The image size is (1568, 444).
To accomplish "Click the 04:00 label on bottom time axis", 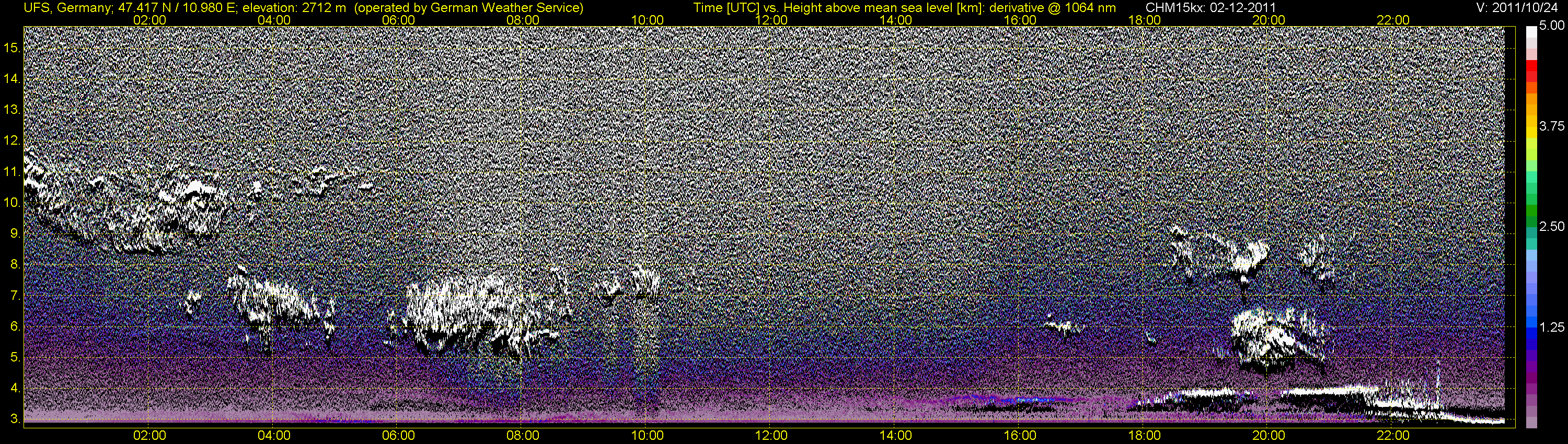I will pos(274,436).
